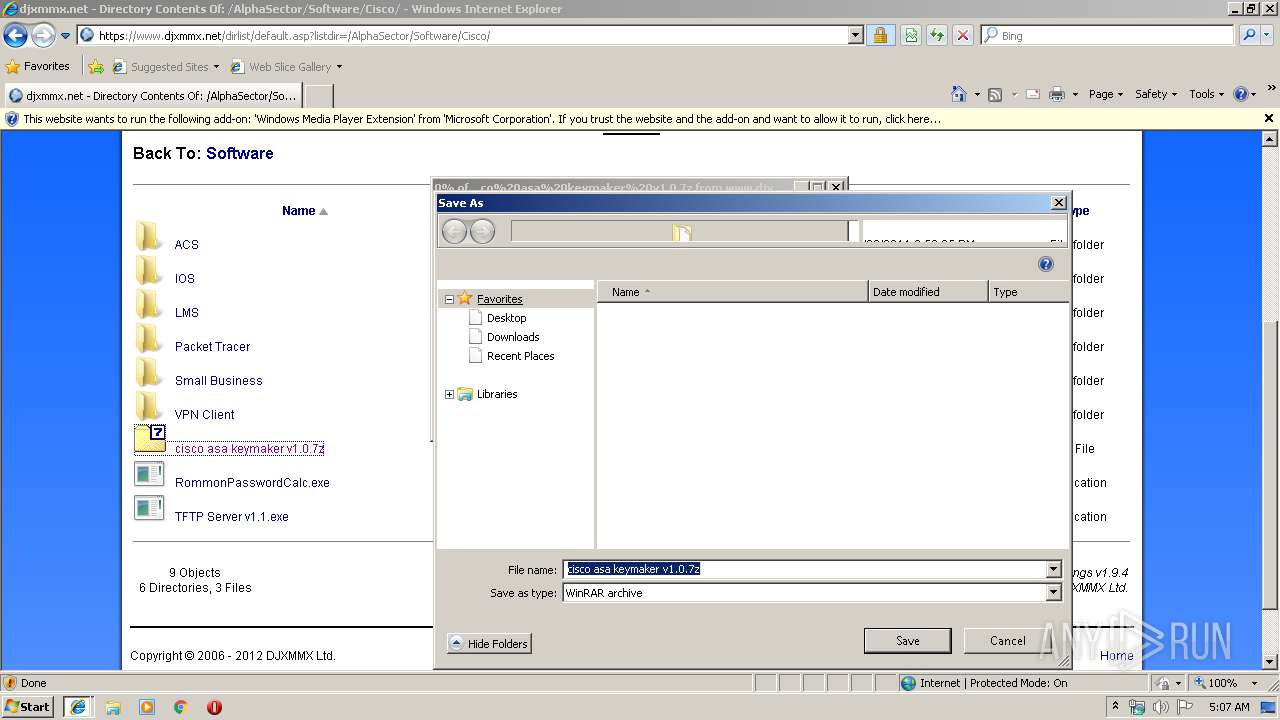Open Windows Explorer from taskbar
Screen dimensions: 1280x720
[113, 707]
